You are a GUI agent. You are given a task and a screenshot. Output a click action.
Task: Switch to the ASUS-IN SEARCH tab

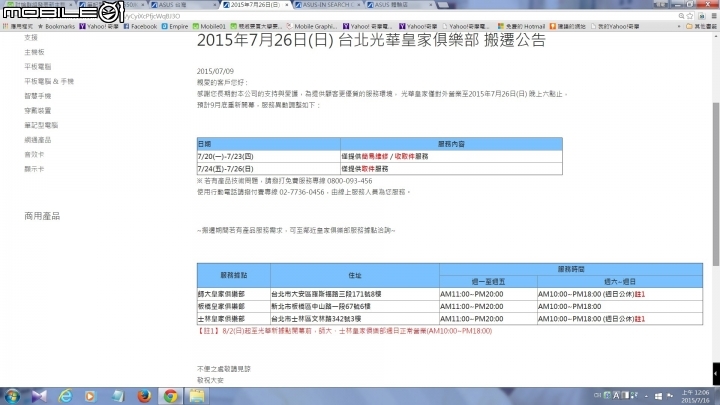pyautogui.click(x=328, y=5)
